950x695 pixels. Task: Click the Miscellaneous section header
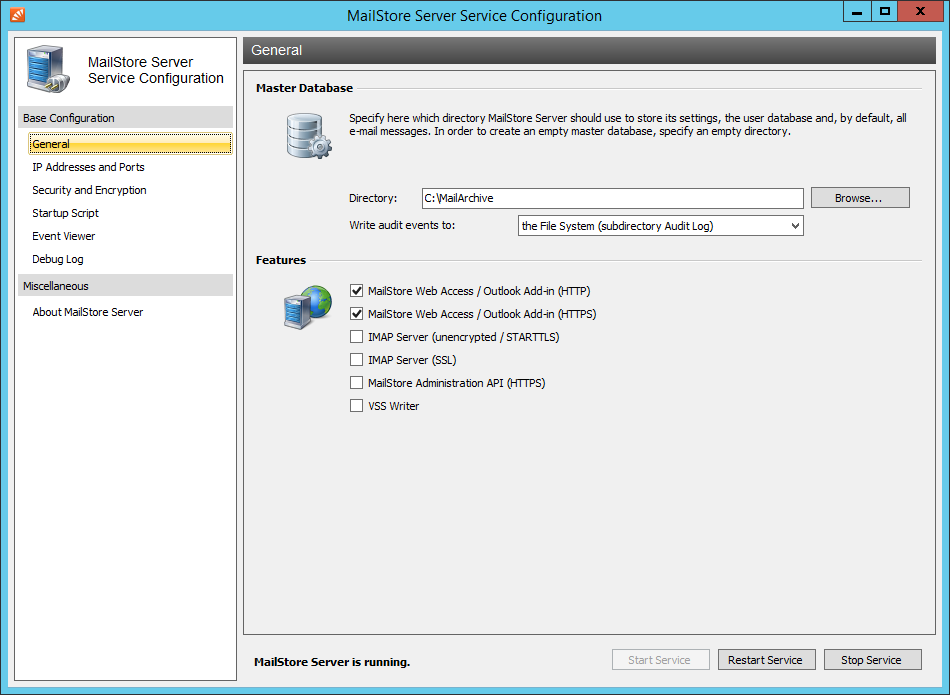click(x=125, y=285)
